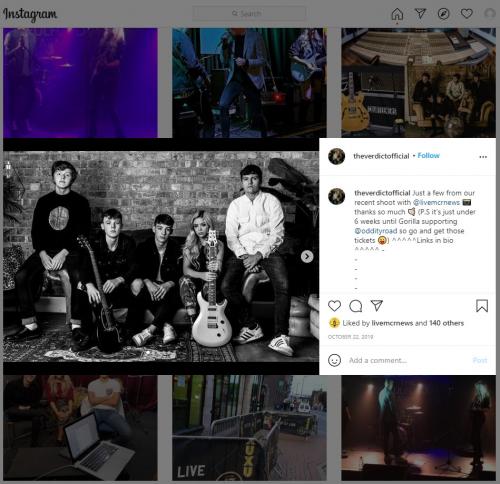Open the October 22, 2019 date link

pos(350,337)
